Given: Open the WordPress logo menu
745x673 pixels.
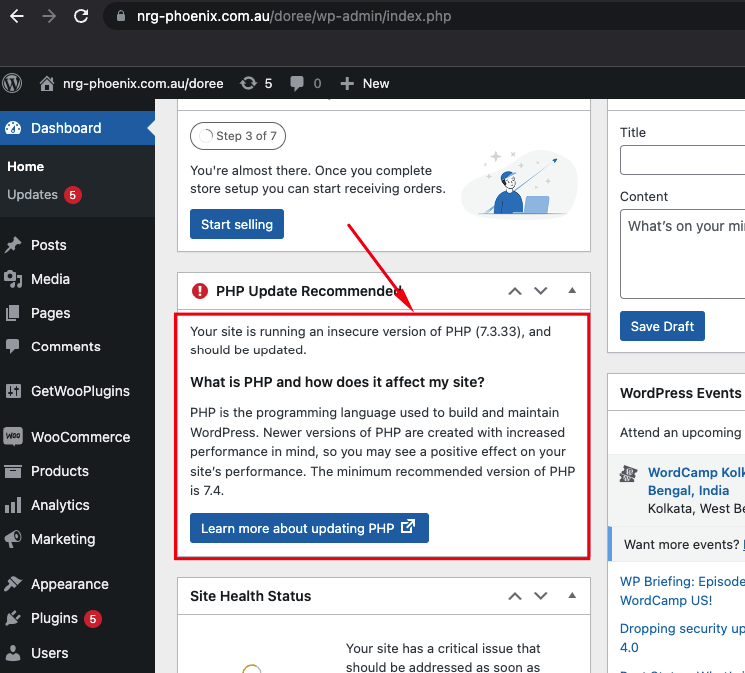Looking at the screenshot, I should pos(12,84).
